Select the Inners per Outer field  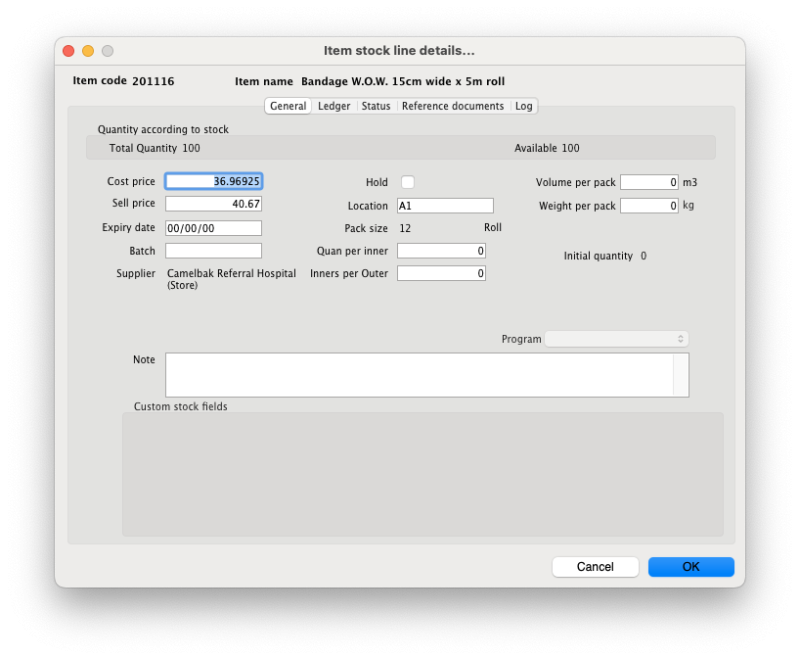coord(441,273)
